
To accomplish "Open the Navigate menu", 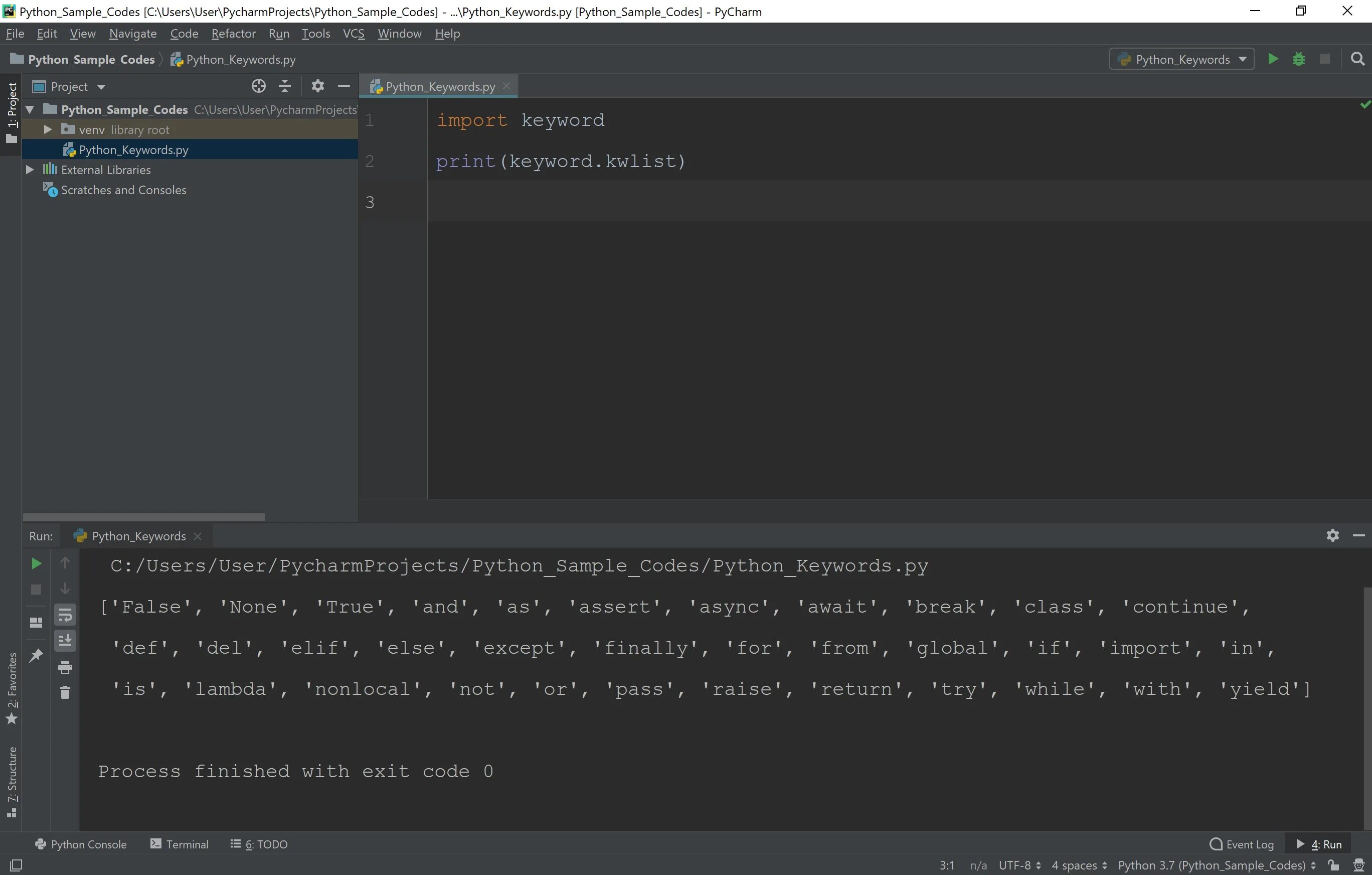I will coord(132,33).
